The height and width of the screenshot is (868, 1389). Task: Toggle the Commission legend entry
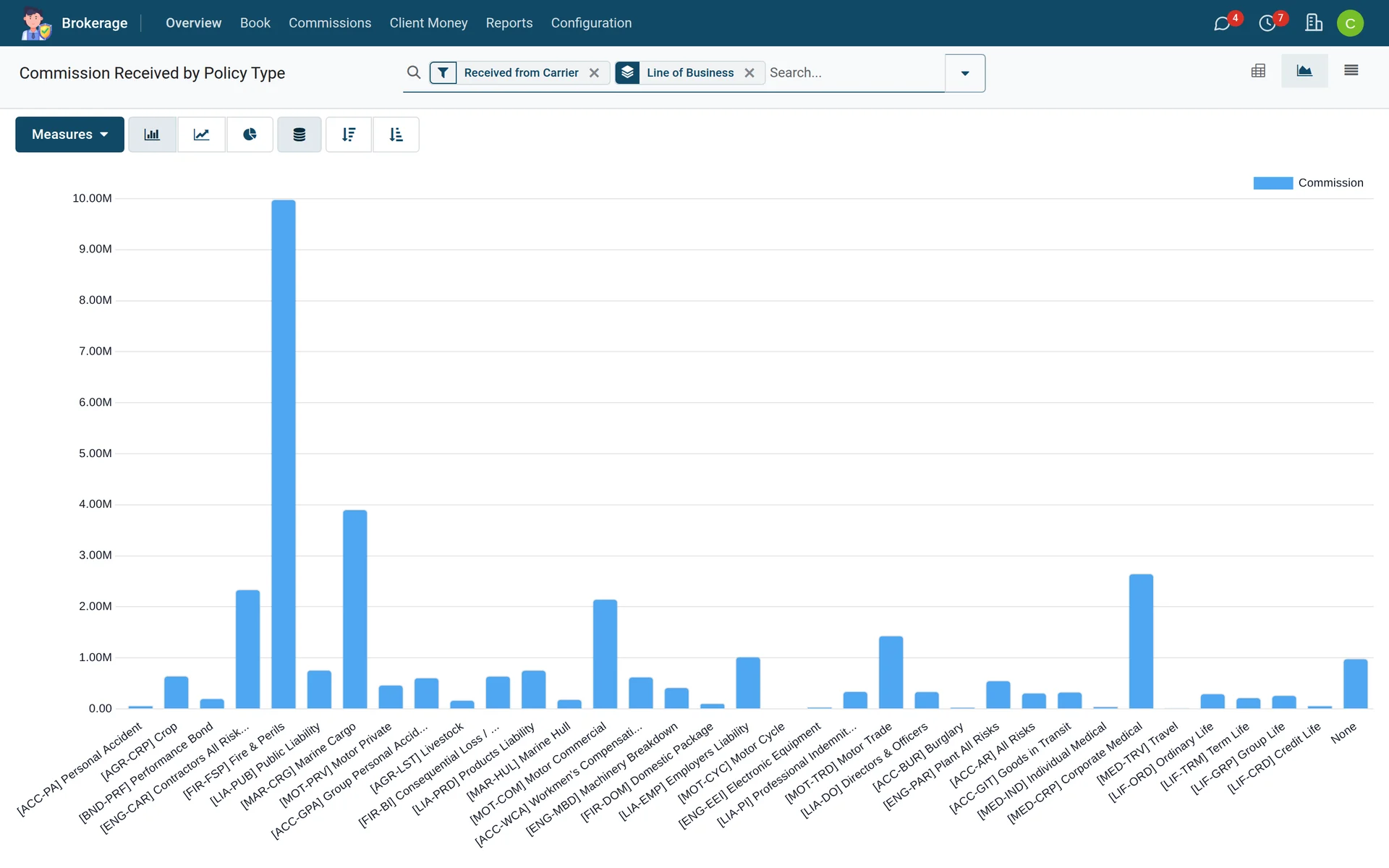(x=1308, y=183)
